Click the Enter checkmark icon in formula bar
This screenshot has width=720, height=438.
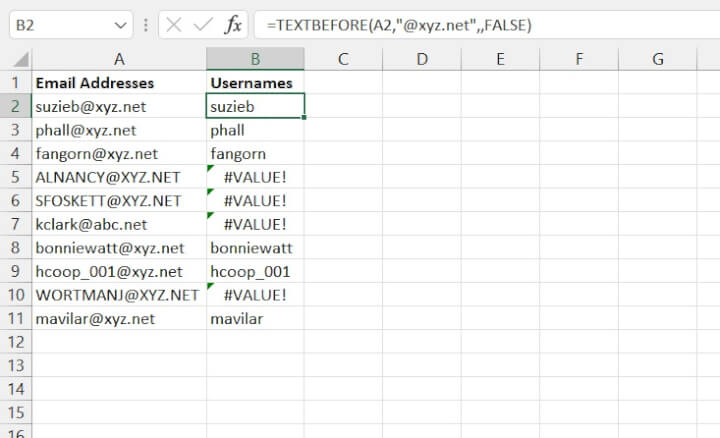tap(202, 25)
